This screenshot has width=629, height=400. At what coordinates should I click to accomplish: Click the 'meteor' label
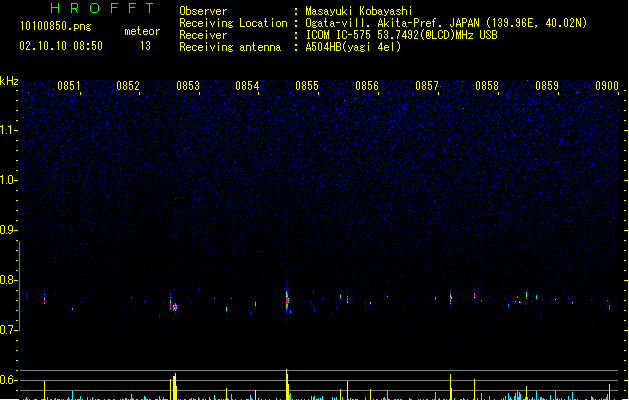(x=142, y=31)
